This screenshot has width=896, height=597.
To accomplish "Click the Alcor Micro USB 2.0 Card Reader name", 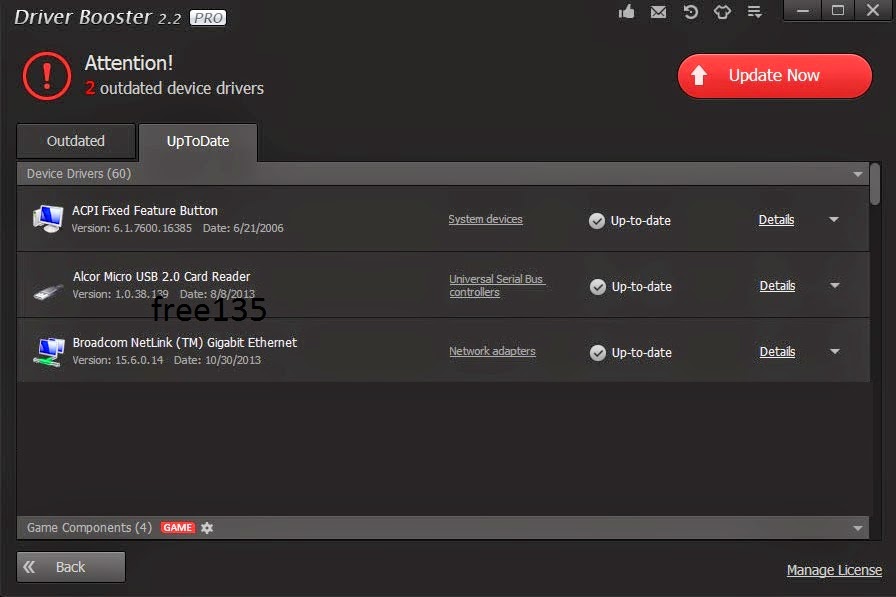I will (161, 277).
